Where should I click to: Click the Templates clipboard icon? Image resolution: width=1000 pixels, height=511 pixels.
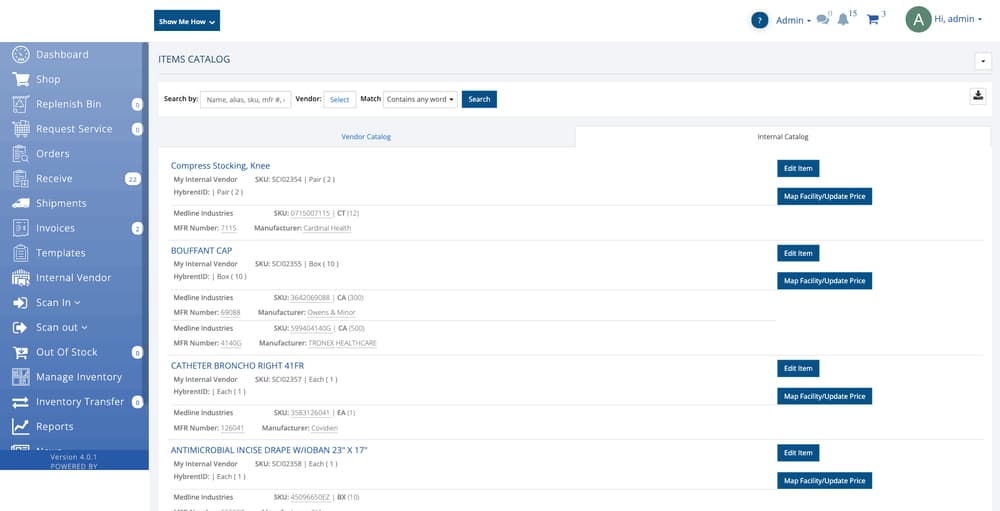[x=20, y=253]
